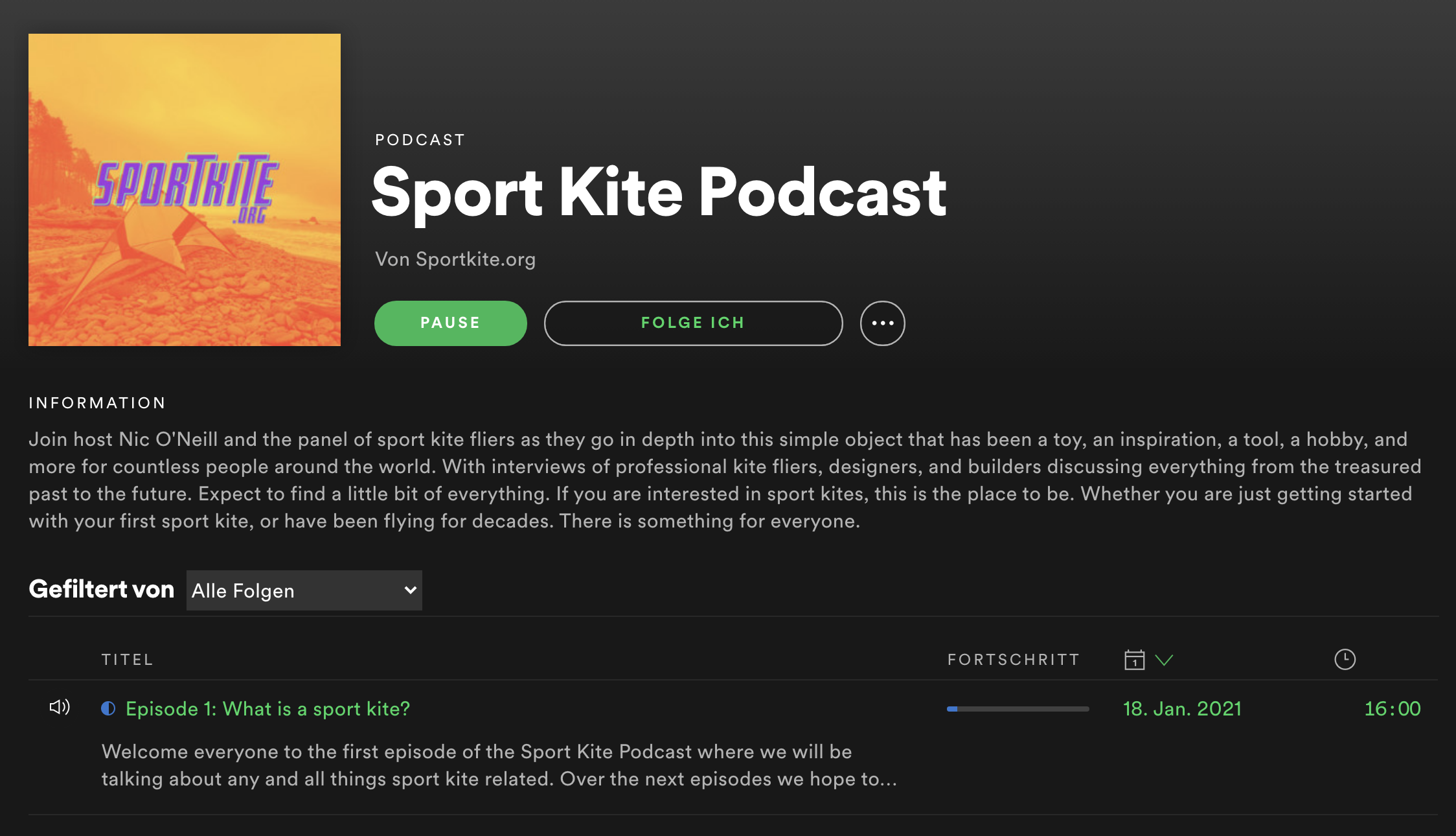Click the Sport Kite Podcast title heading
The image size is (1456, 836).
659,192
